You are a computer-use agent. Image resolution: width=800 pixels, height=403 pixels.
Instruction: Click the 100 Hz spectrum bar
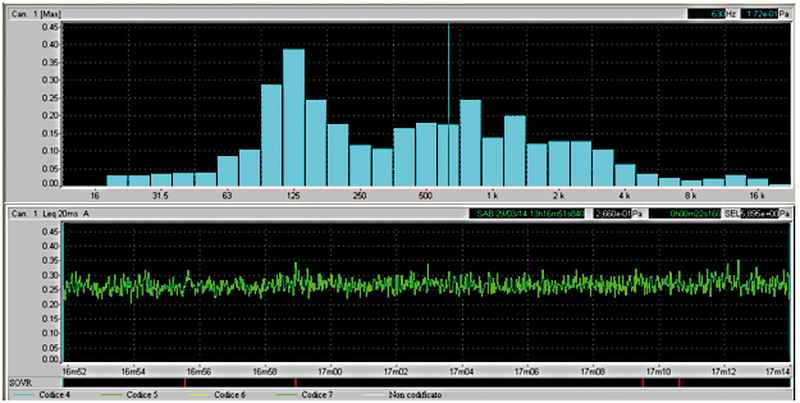click(x=271, y=135)
